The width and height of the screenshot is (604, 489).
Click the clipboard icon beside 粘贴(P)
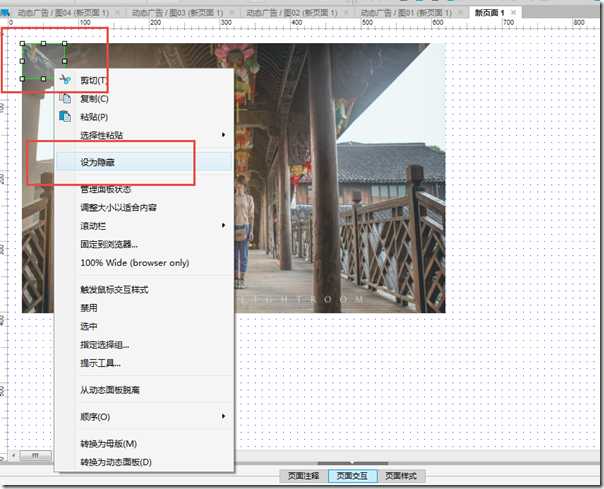pos(65,116)
